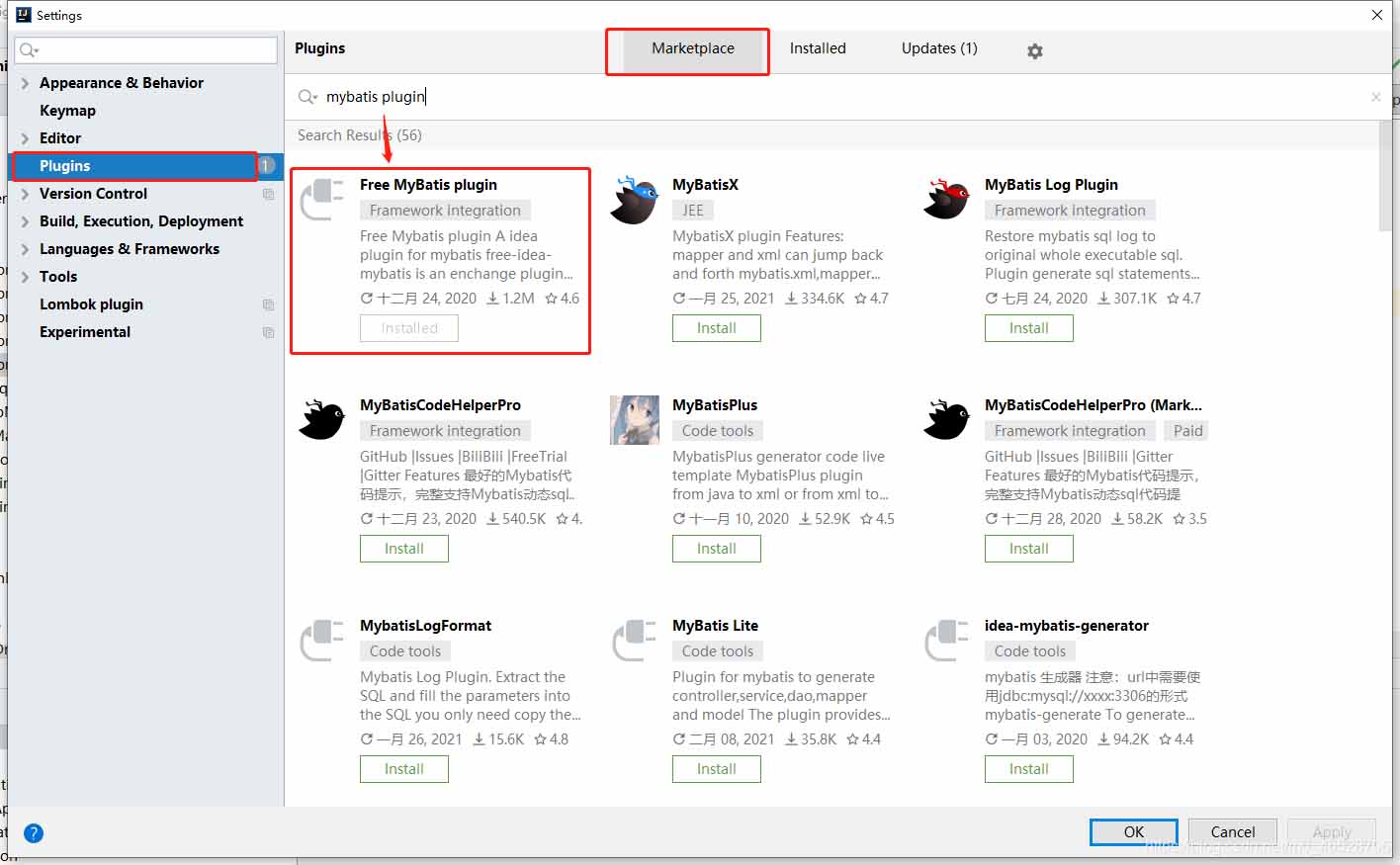Viewport: 1400px width, 865px height.
Task: Click the MyBatisX bird icon
Action: pyautogui.click(x=635, y=200)
